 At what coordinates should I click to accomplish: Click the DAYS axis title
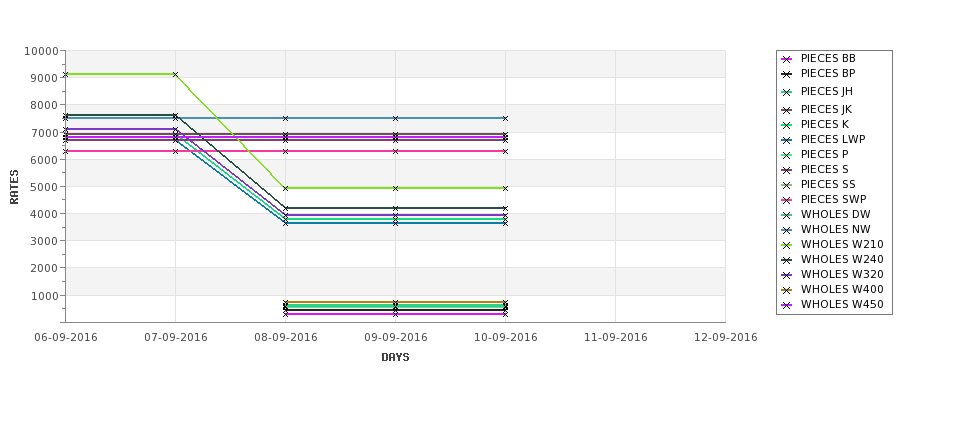point(395,358)
